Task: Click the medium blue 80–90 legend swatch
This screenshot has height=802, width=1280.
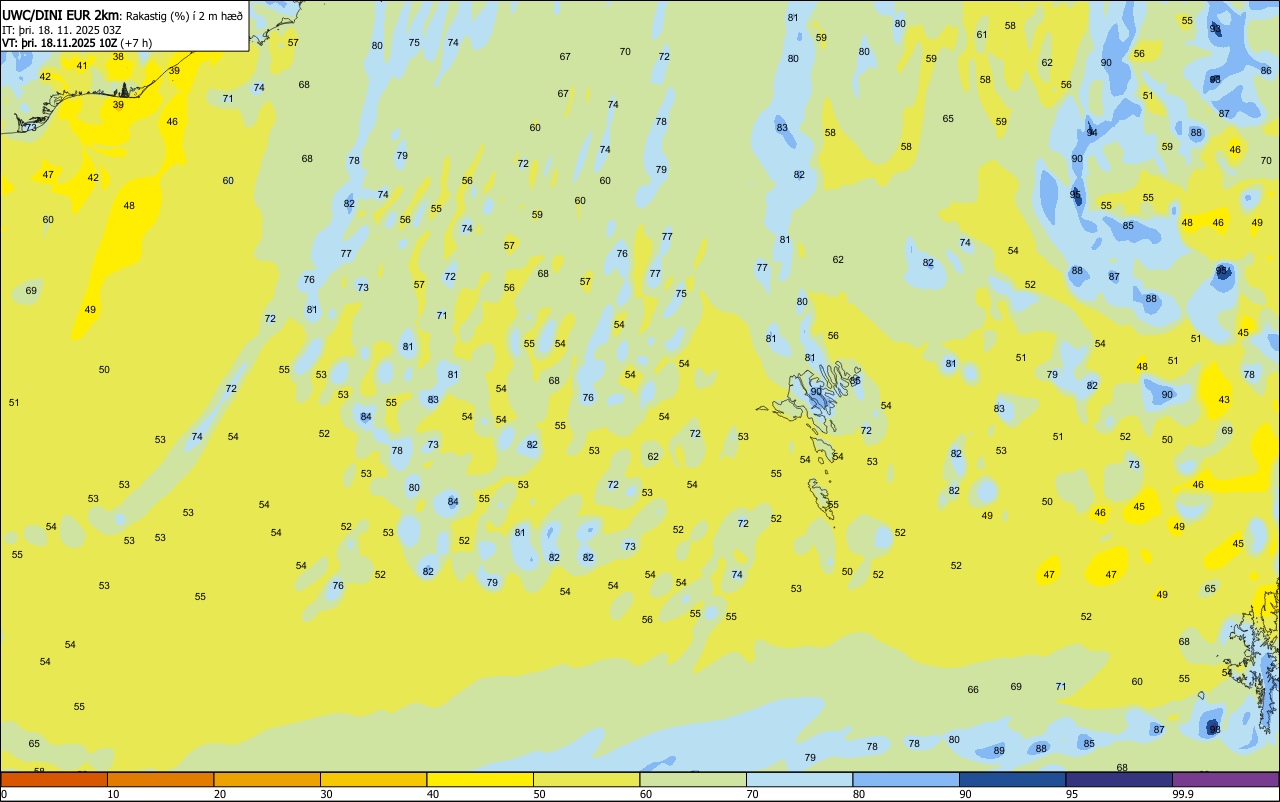Action: coord(906,779)
